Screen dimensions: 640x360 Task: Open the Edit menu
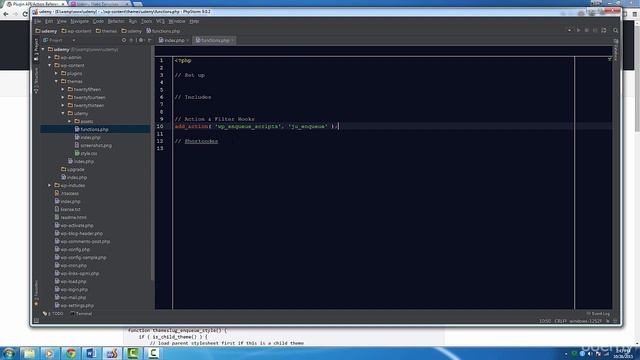[x=49, y=21]
